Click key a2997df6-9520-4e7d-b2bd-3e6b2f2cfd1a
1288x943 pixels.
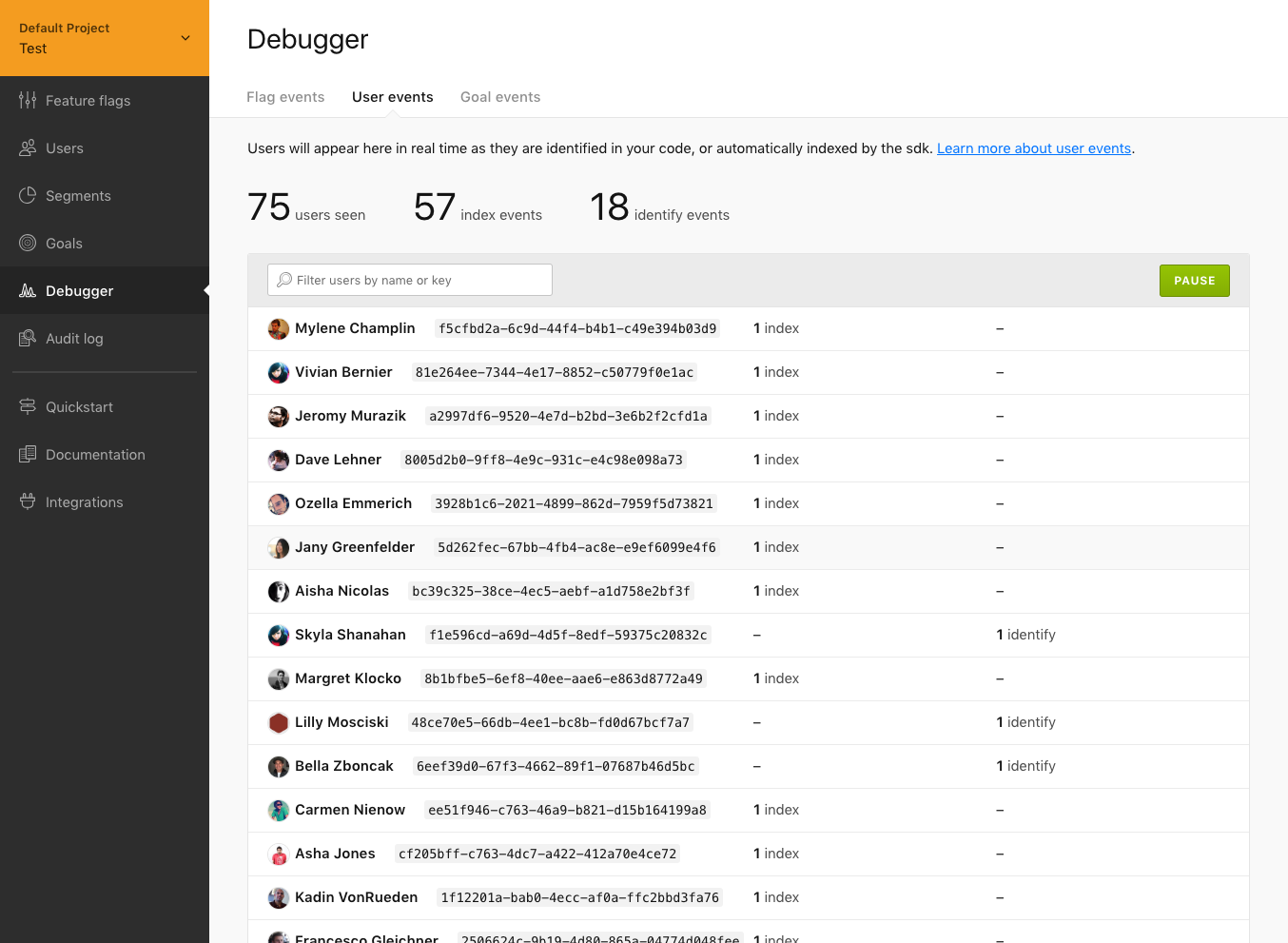568,416
